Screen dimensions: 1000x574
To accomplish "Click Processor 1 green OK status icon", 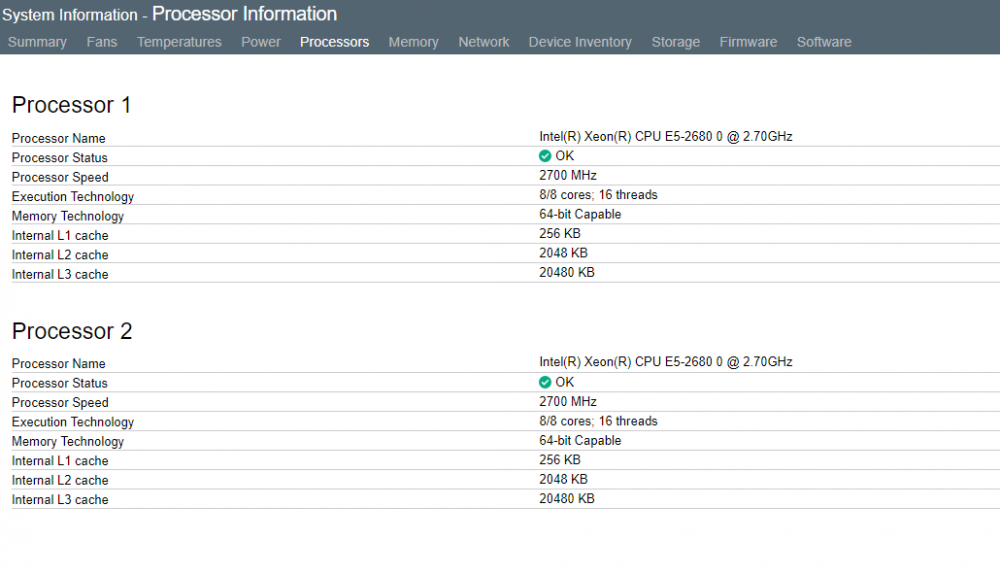I will (x=545, y=156).
